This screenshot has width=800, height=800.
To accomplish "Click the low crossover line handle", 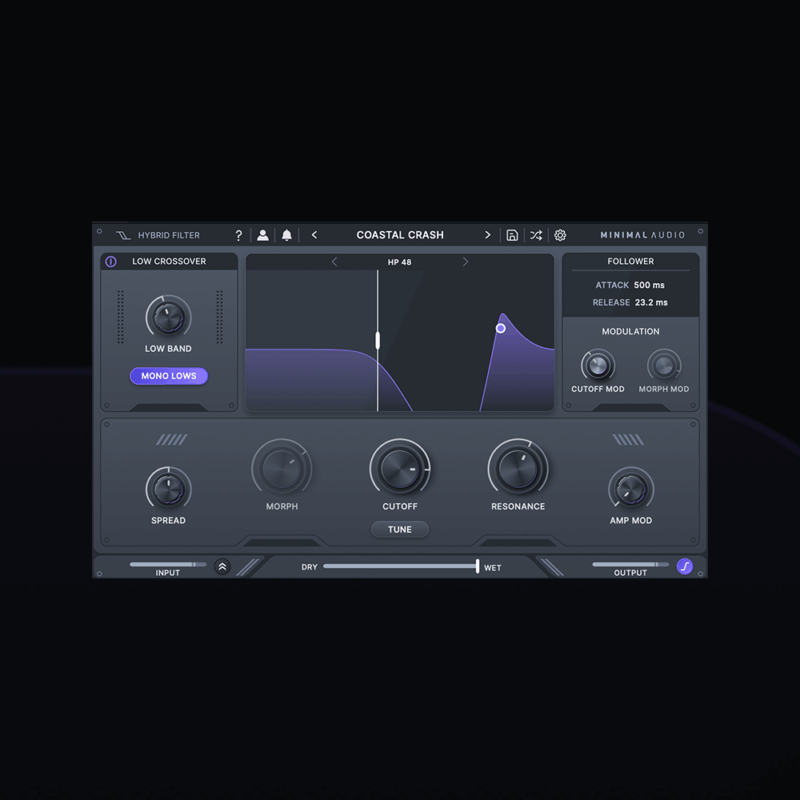I will point(378,340).
